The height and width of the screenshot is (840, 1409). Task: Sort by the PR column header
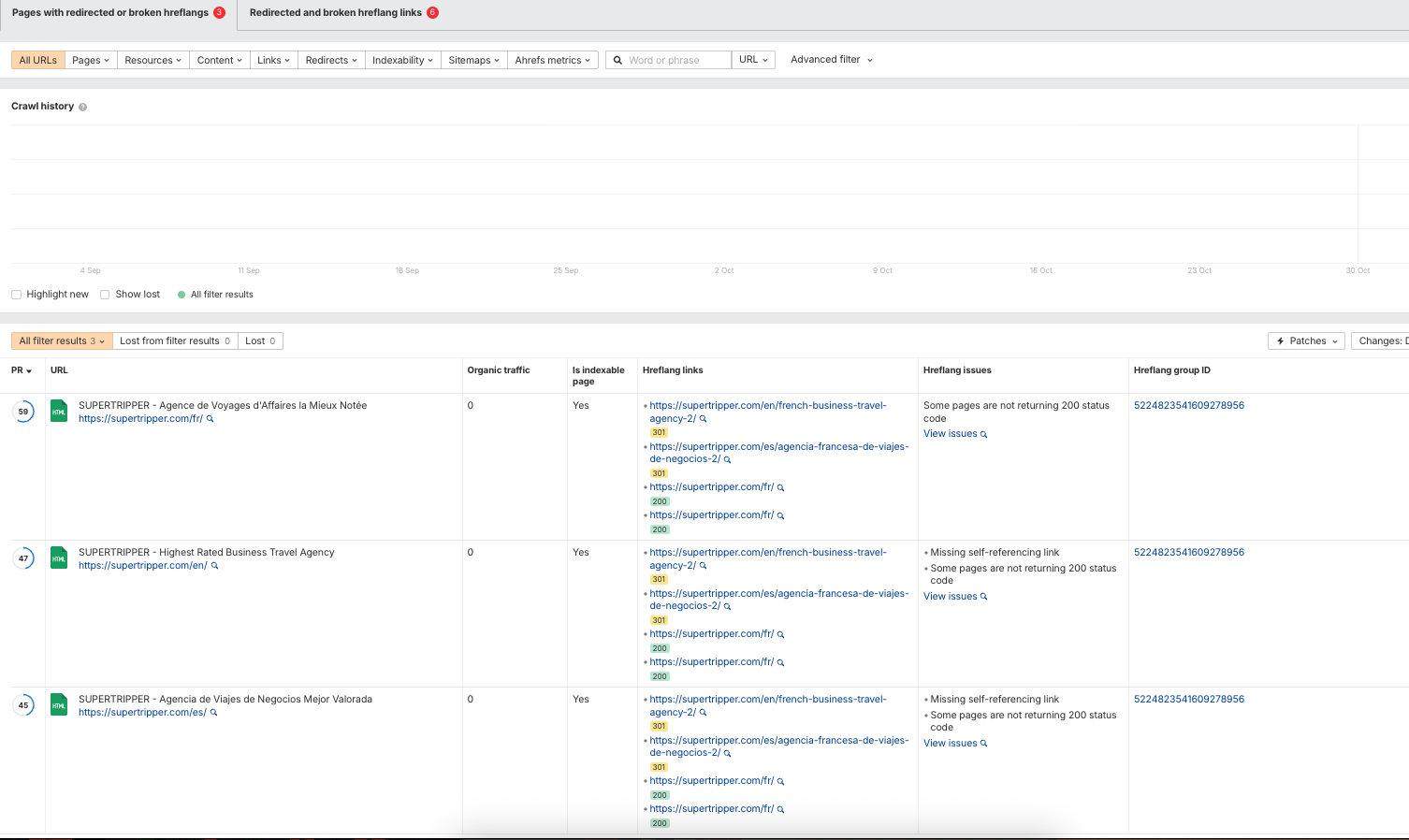point(21,371)
